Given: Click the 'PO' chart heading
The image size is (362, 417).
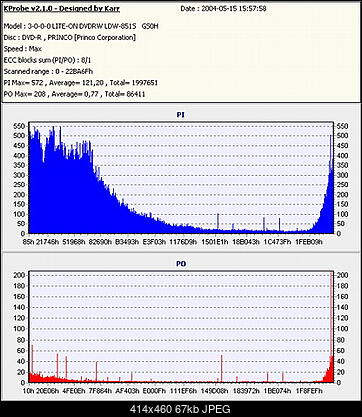Looking at the screenshot, I should click(181, 264).
